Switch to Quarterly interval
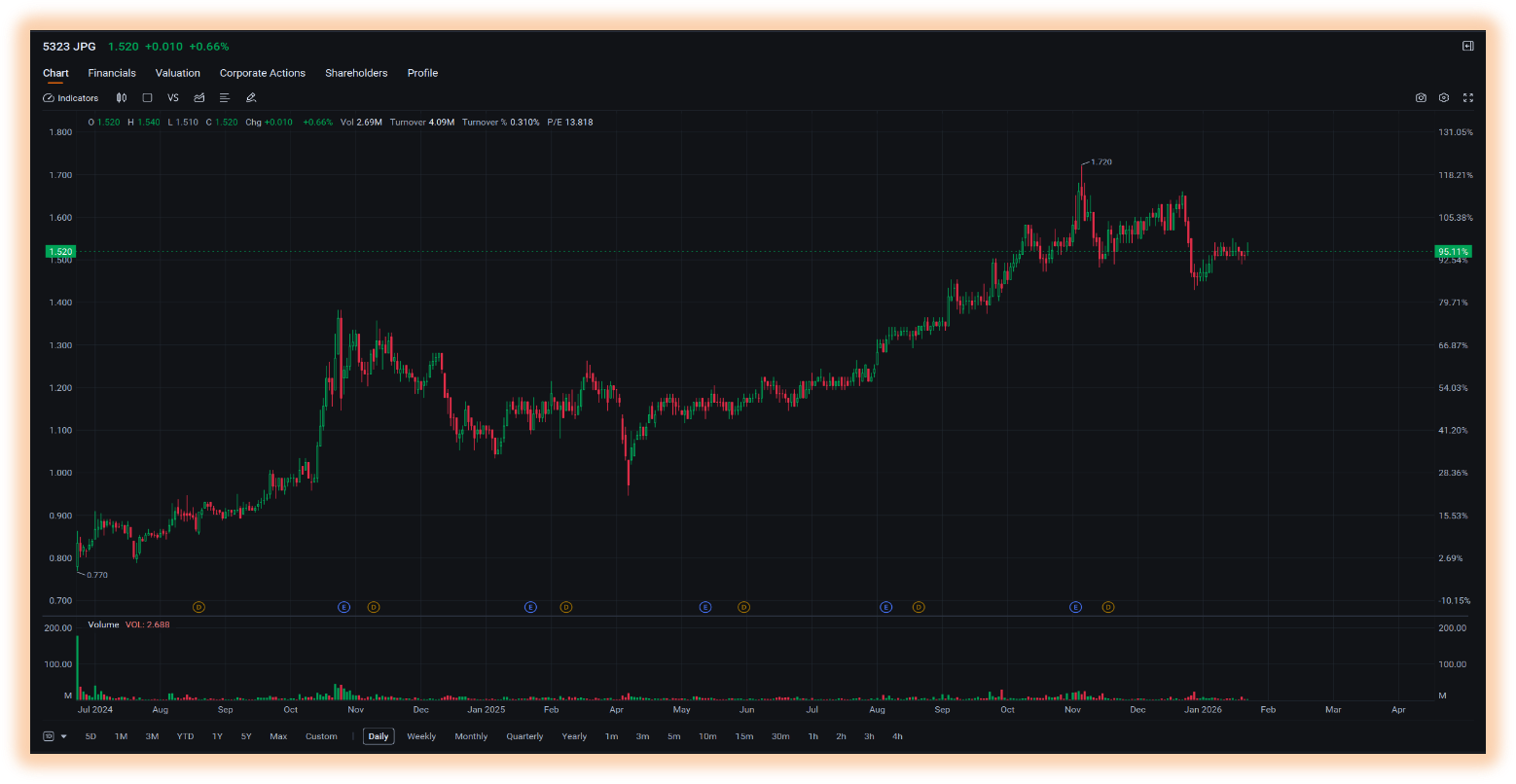Screen dimensions: 1516x784 pos(524,736)
